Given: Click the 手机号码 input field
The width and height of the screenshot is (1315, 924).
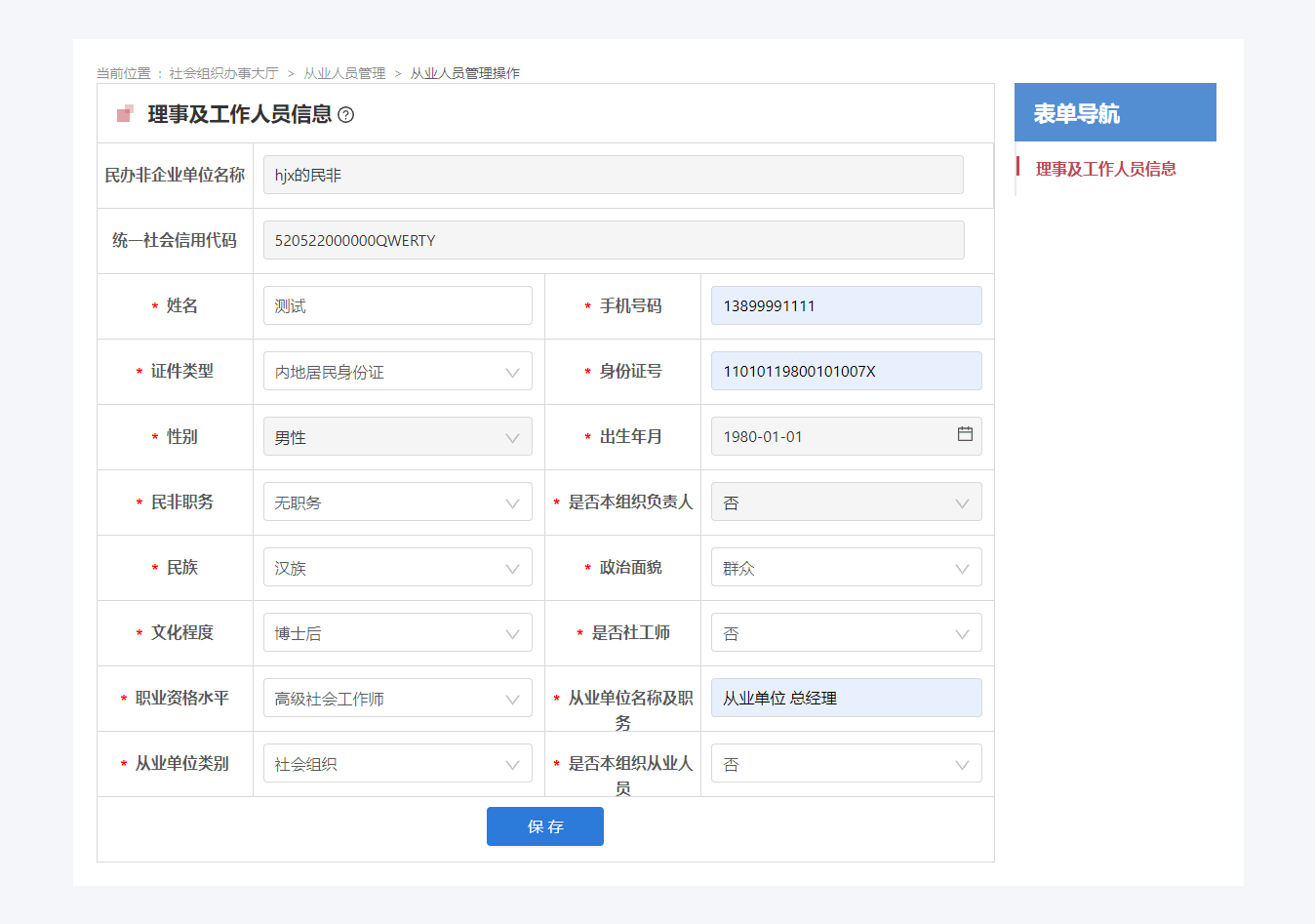Looking at the screenshot, I should pos(846,306).
